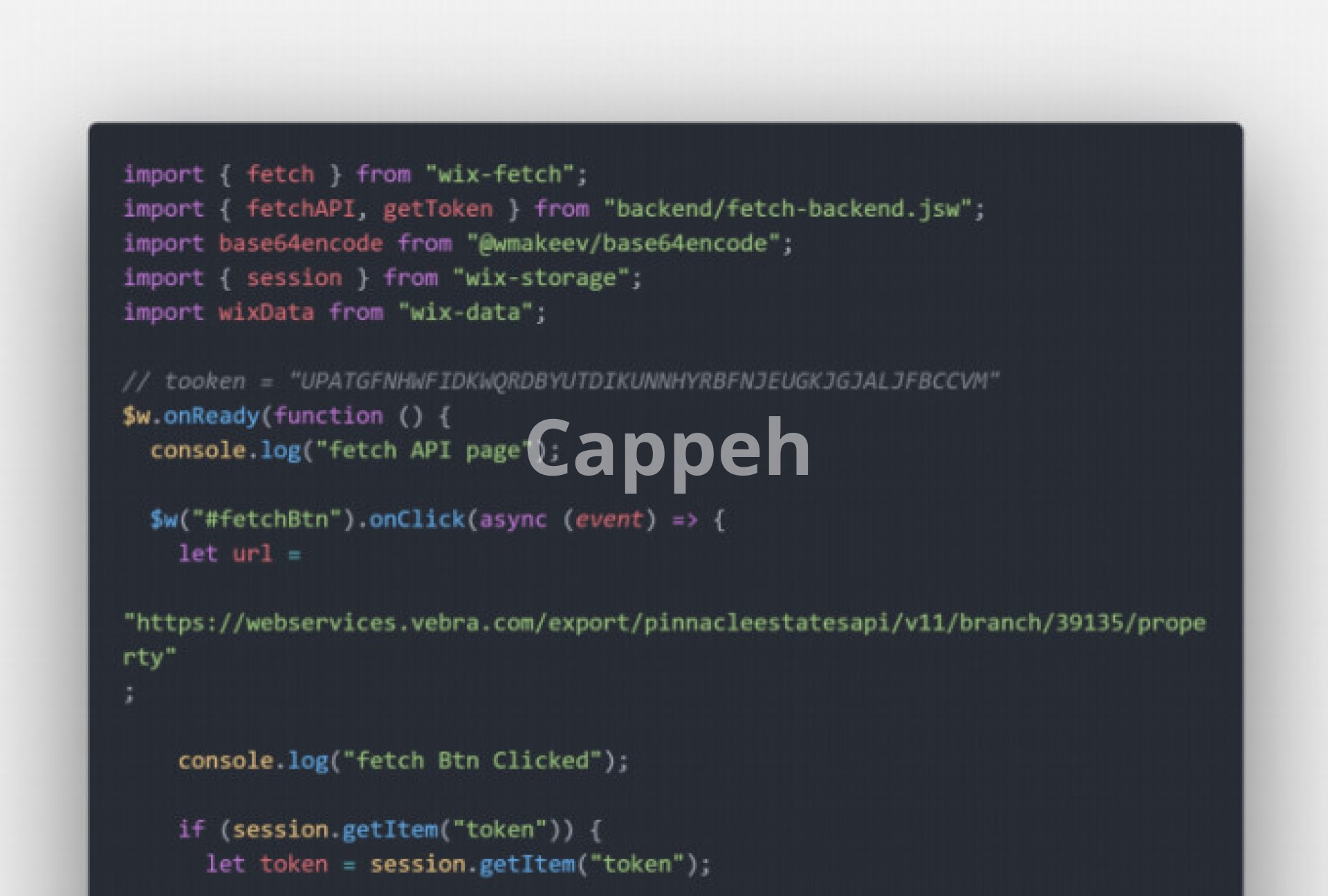Select the "#fetchBtn" selector string
Image resolution: width=1328 pixels, height=896 pixels.
coord(268,519)
